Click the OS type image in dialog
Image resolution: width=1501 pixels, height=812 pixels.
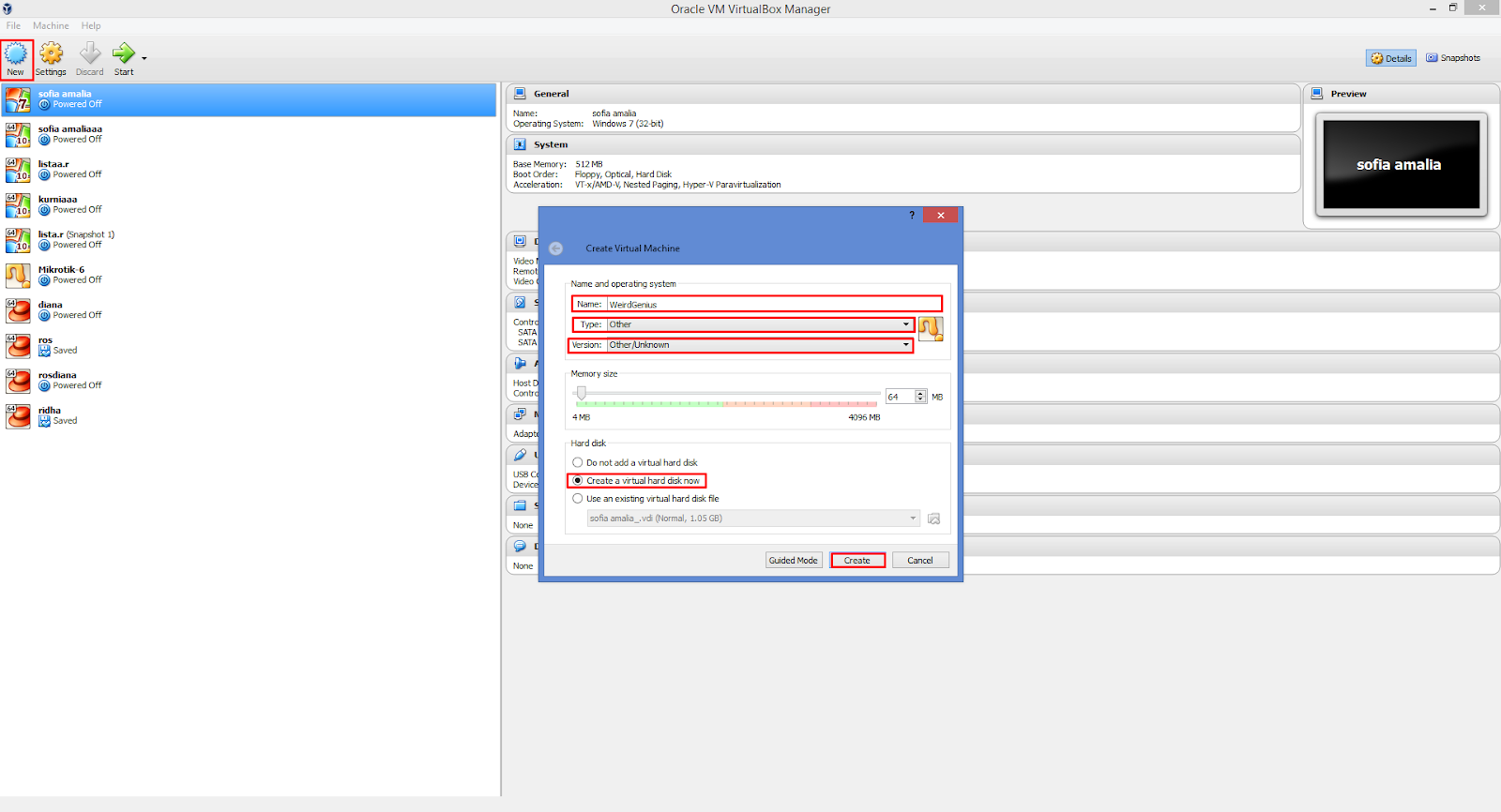point(931,328)
